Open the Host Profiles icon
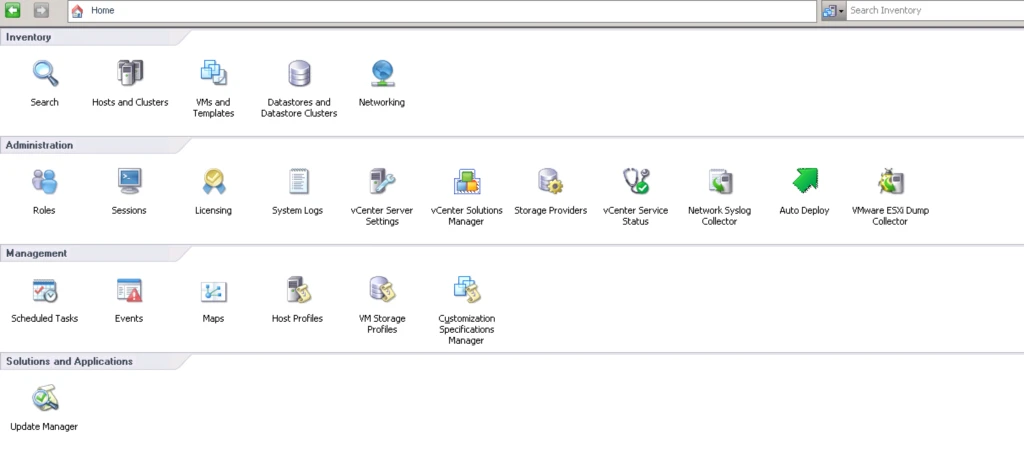This screenshot has height=456, width=1024. tap(298, 290)
